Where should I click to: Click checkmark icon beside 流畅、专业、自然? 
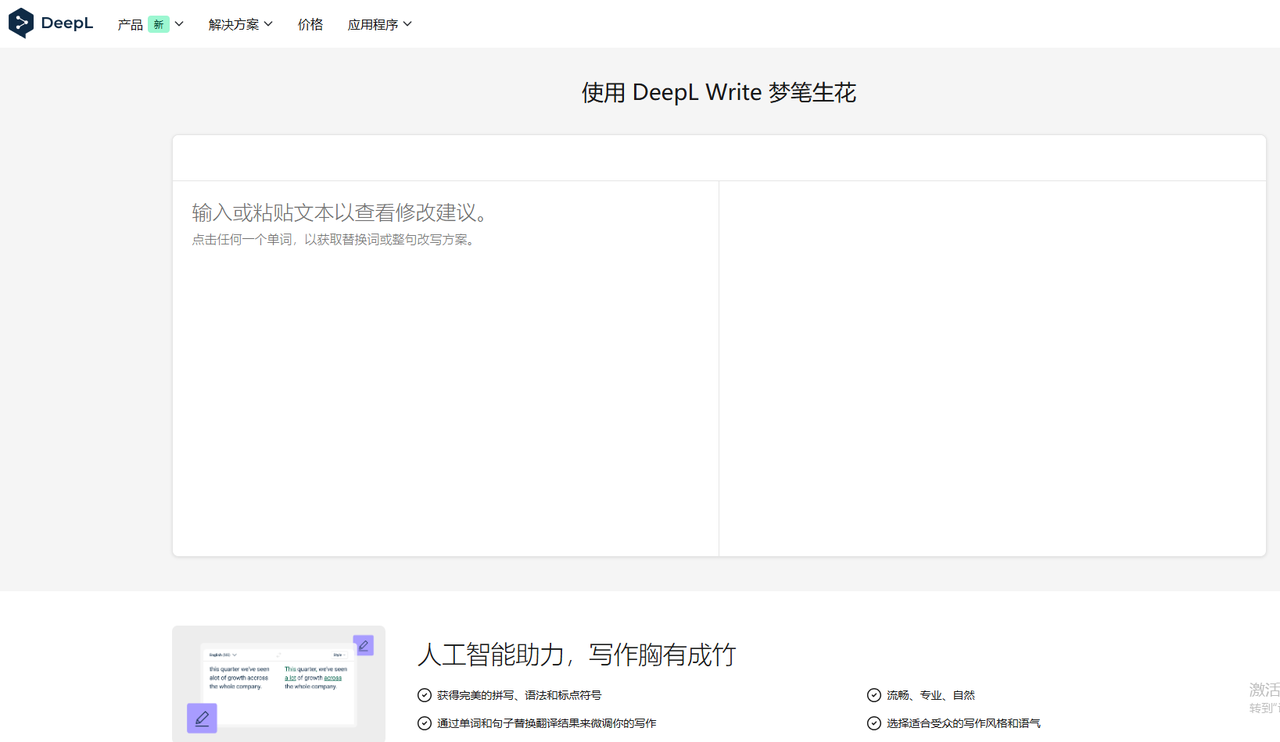click(874, 695)
